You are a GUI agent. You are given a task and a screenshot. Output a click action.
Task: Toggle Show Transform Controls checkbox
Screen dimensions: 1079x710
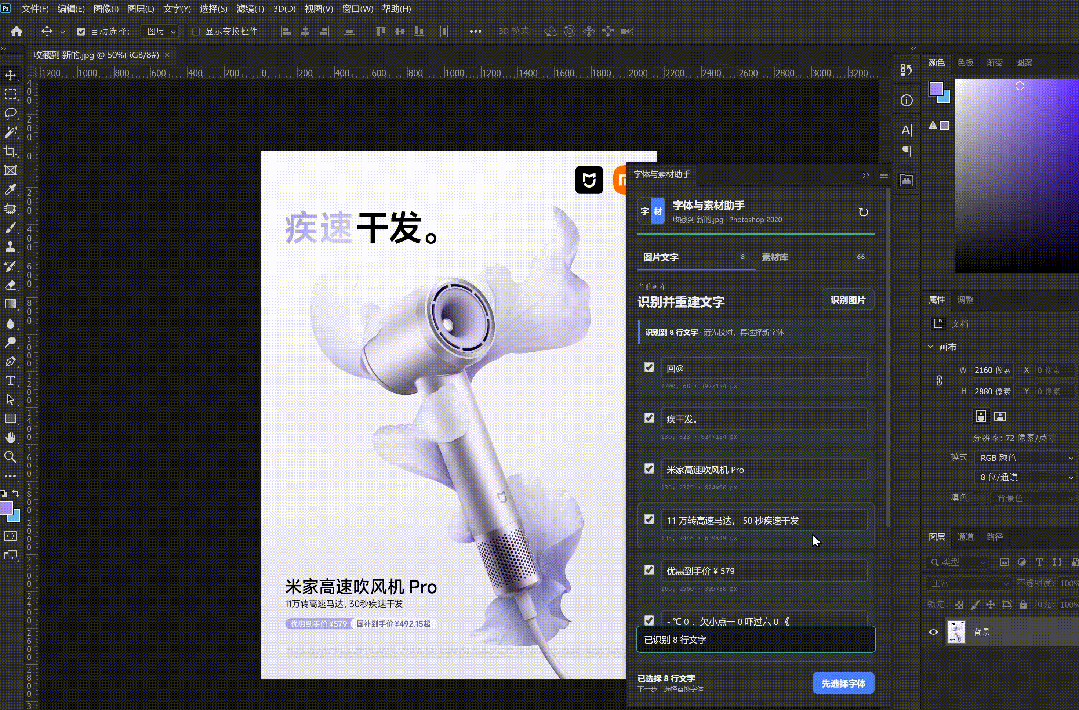[x=195, y=32]
